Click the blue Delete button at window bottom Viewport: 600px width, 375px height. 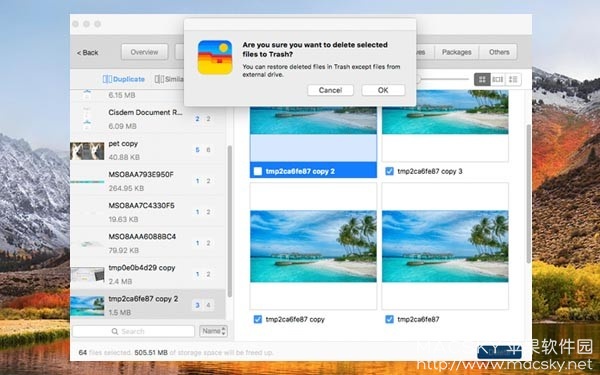pos(499,352)
